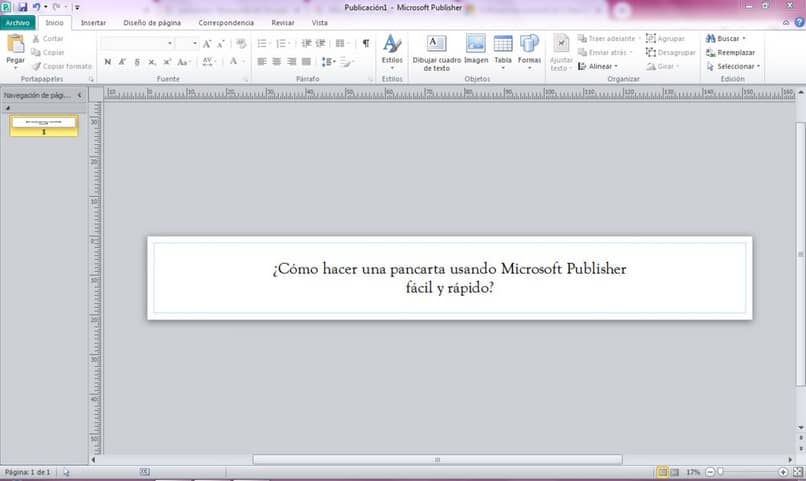This screenshot has height=481, width=806.
Task: Open the change case Aa dropdown
Action: pyautogui.click(x=184, y=62)
